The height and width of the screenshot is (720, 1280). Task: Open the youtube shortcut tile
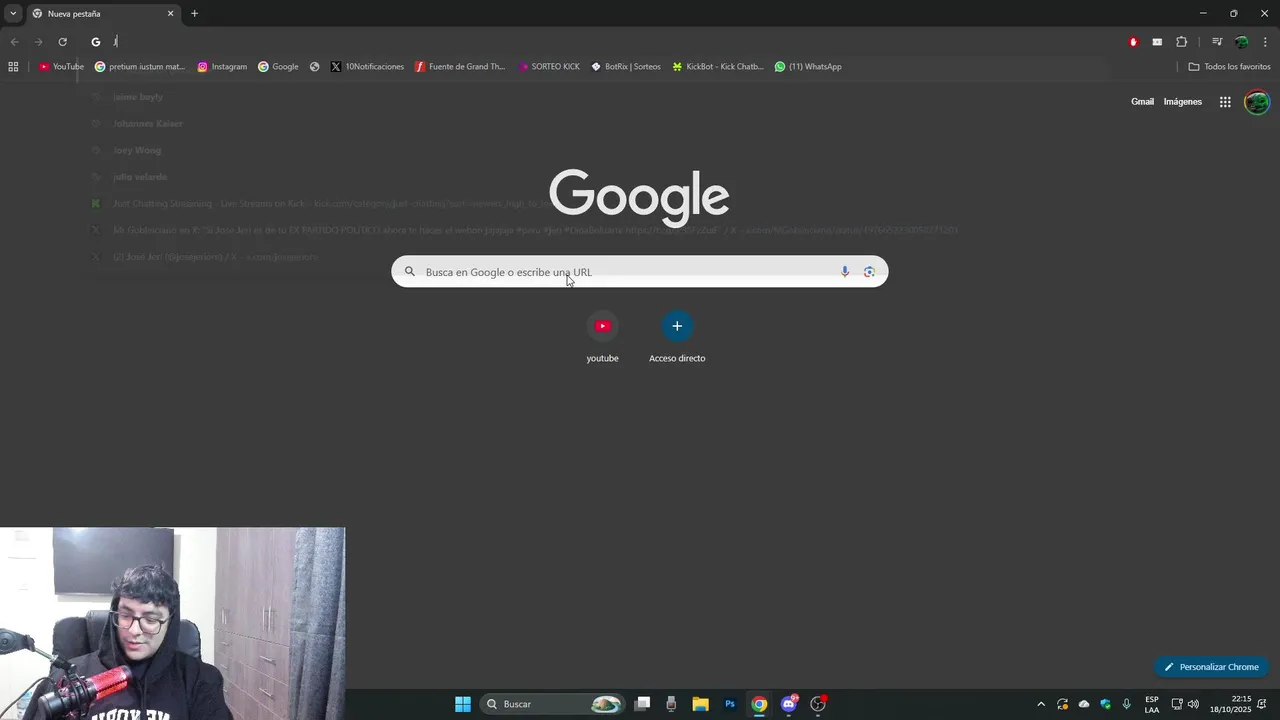click(x=602, y=337)
